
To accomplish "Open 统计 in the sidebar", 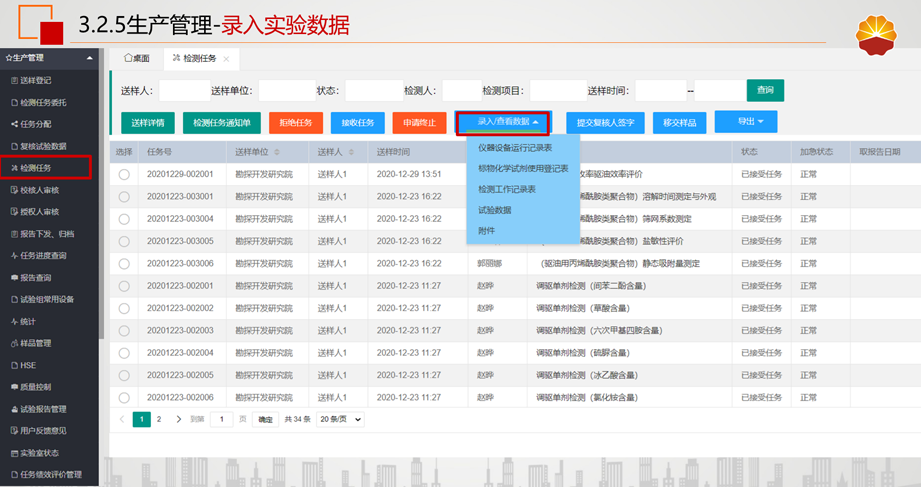I will pos(23,321).
